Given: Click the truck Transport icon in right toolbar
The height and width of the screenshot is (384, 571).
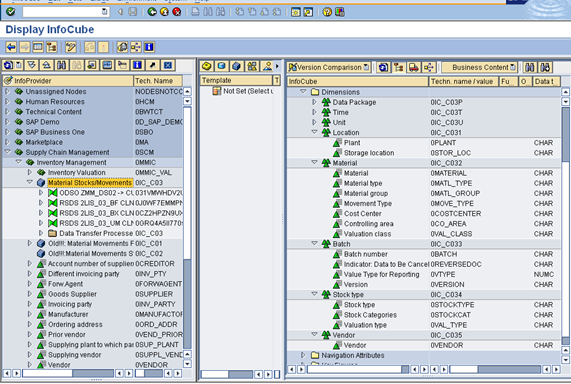Looking at the screenshot, I should coord(413,67).
